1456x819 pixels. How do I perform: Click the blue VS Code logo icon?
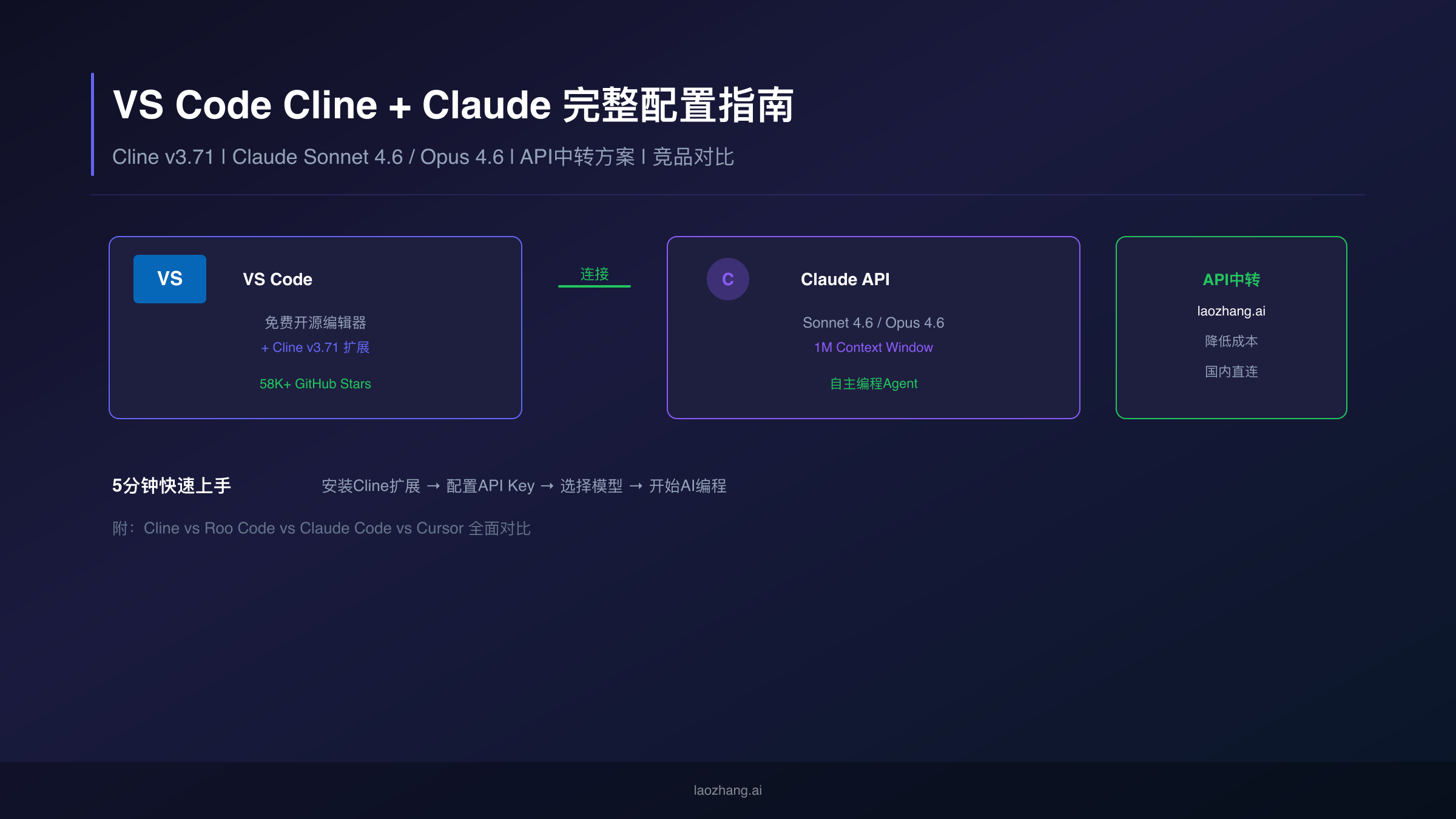pos(169,278)
